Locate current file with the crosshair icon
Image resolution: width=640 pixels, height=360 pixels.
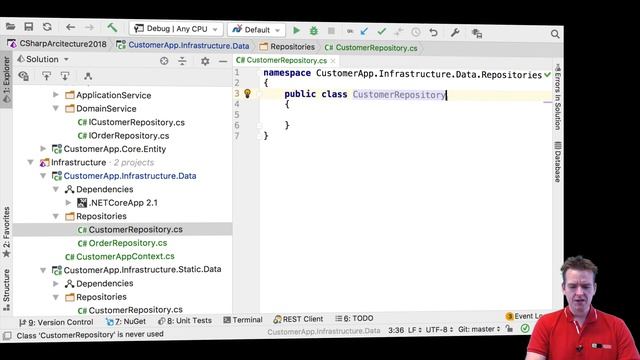(164, 61)
